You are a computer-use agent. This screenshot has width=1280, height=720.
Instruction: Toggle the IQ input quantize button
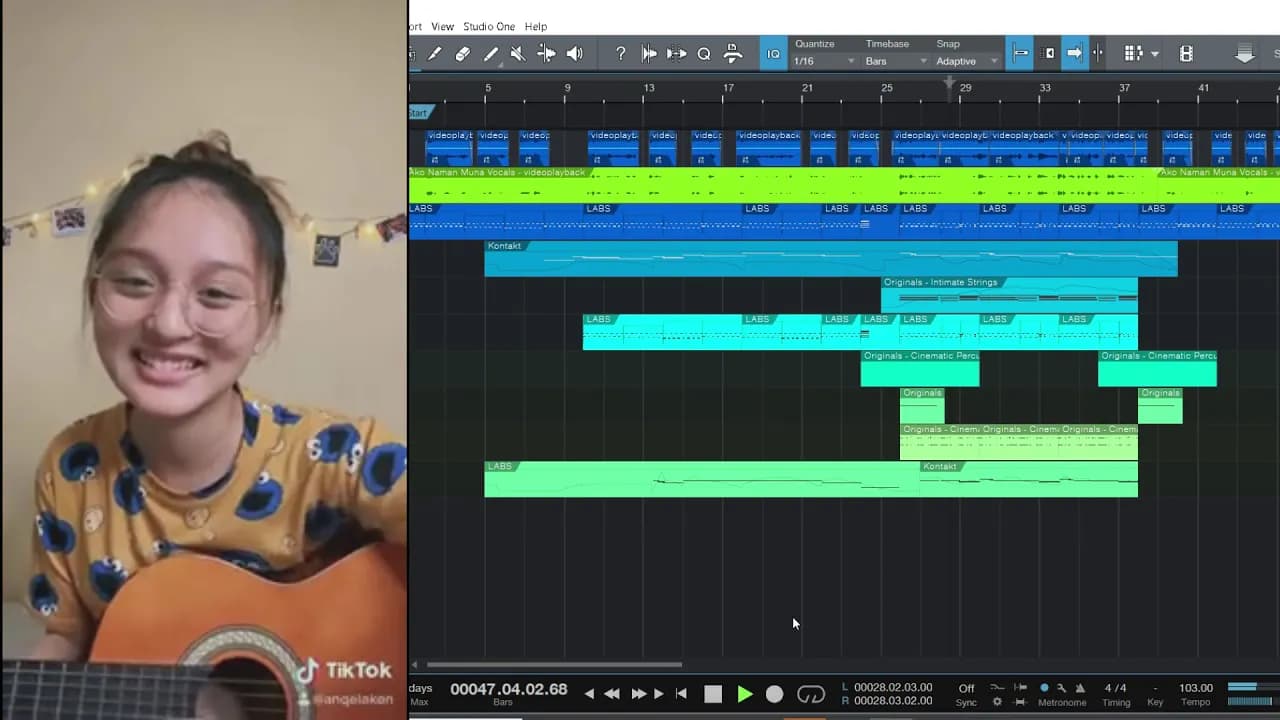point(774,54)
